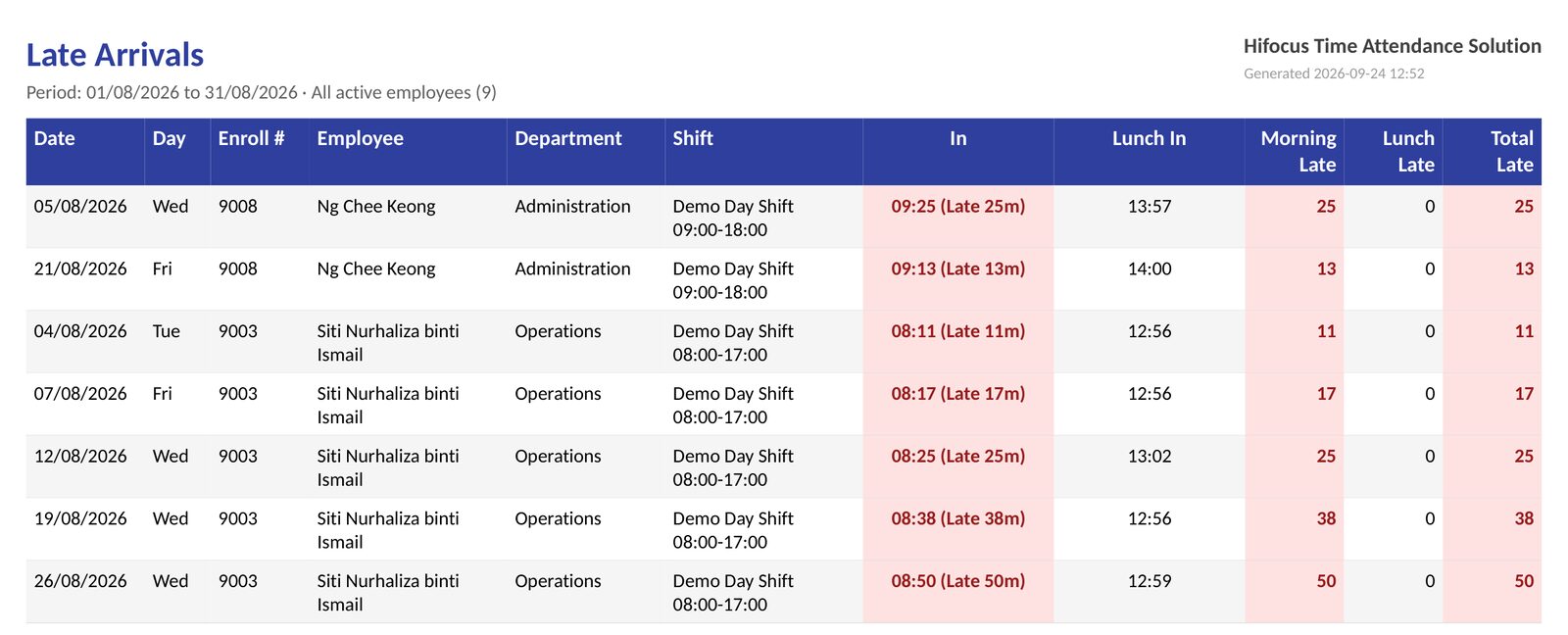Click the Employee column header
Viewport: 1568px width, 635px height.
408,152
